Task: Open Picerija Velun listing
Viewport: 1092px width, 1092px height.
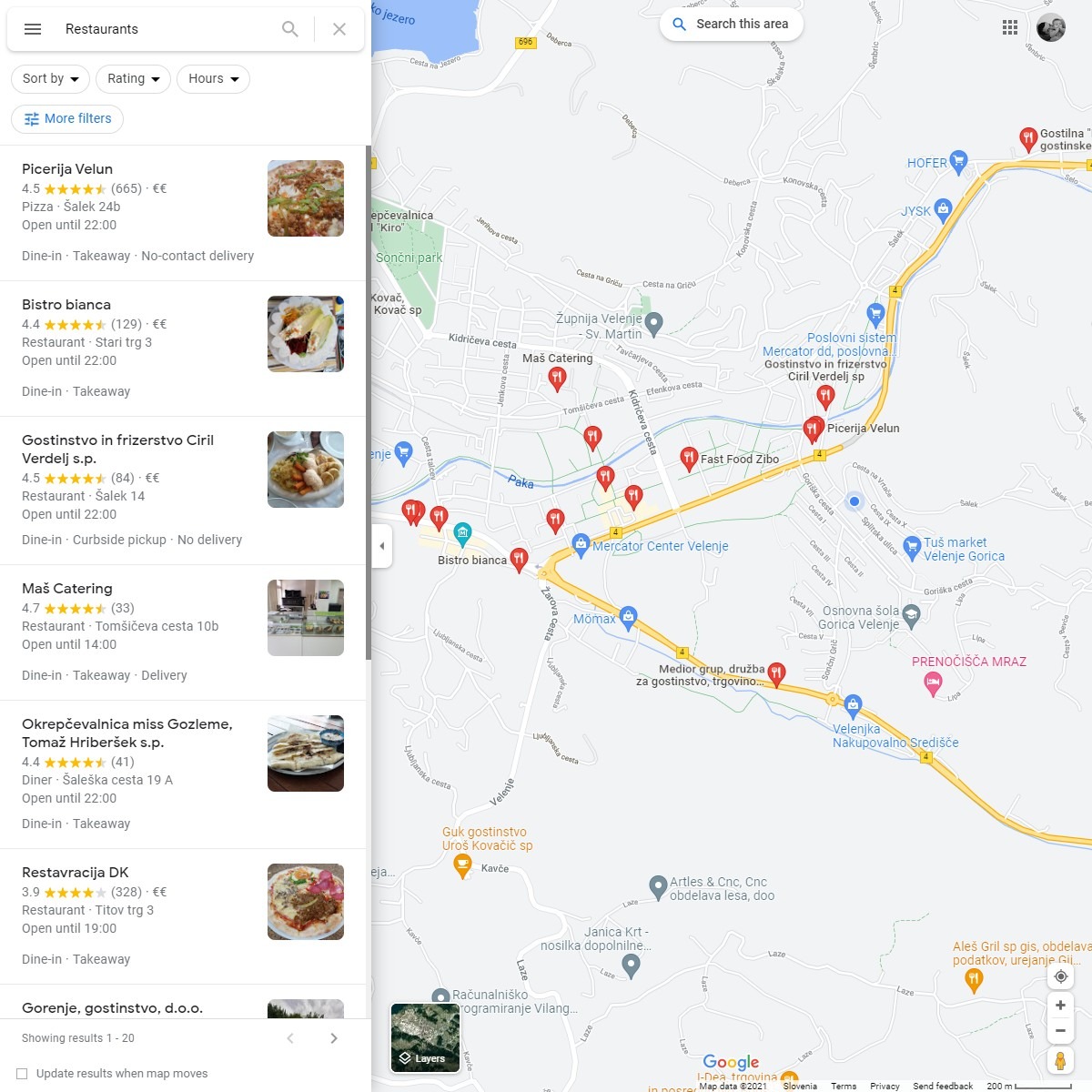Action: point(183,213)
